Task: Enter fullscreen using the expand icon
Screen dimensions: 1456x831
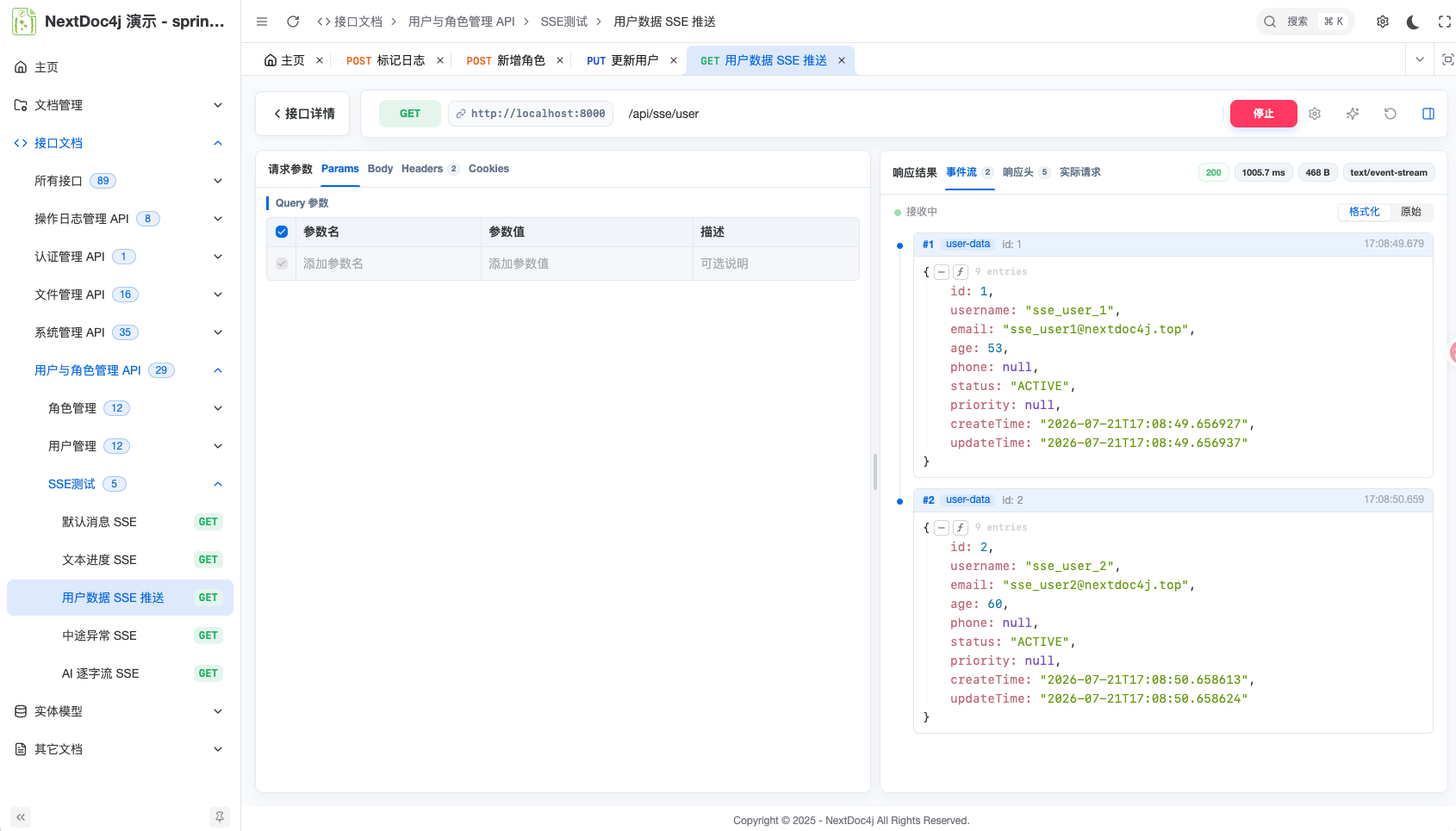Action: tap(1445, 22)
